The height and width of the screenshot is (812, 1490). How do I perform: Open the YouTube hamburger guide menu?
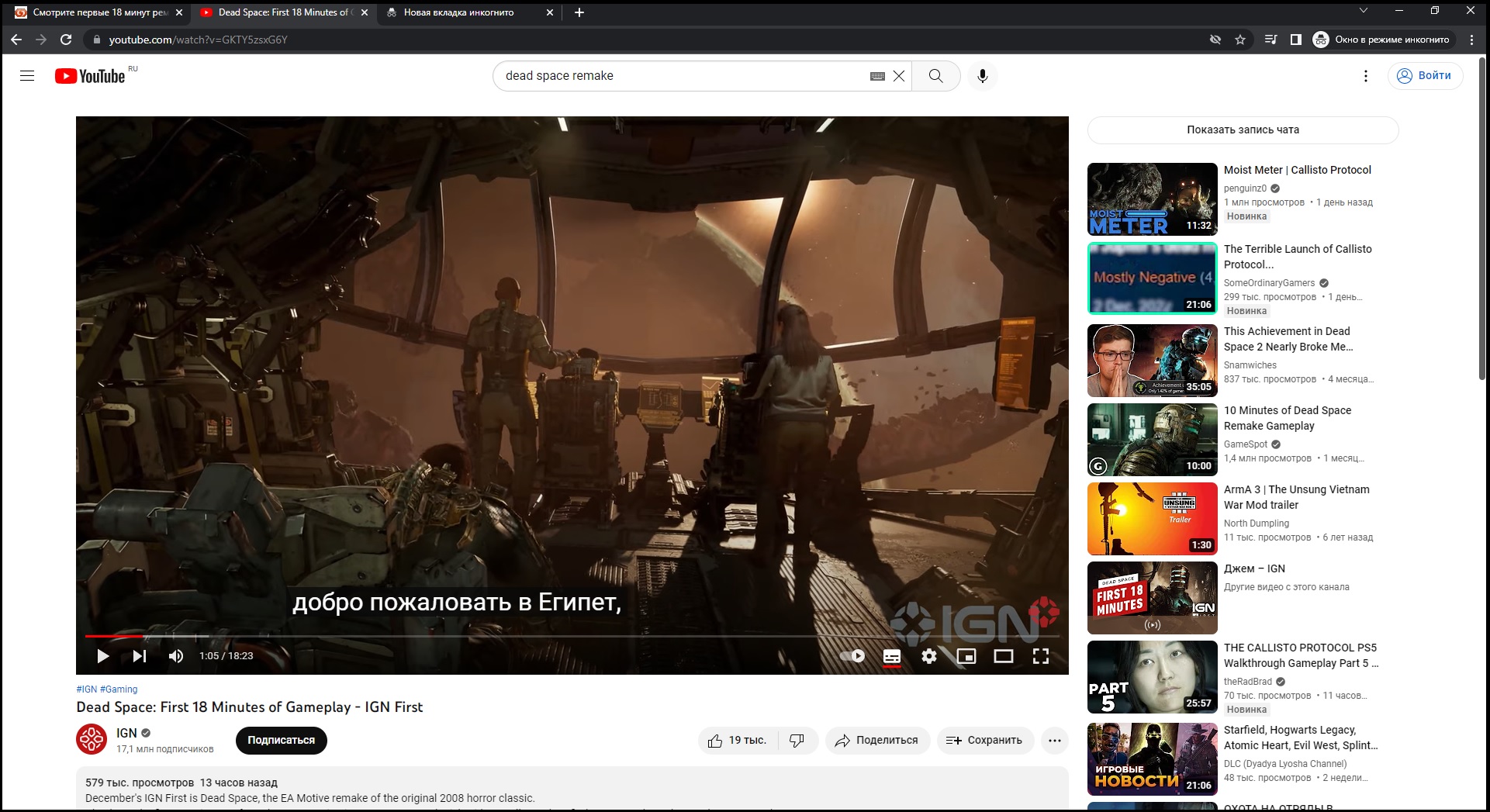pyautogui.click(x=27, y=75)
